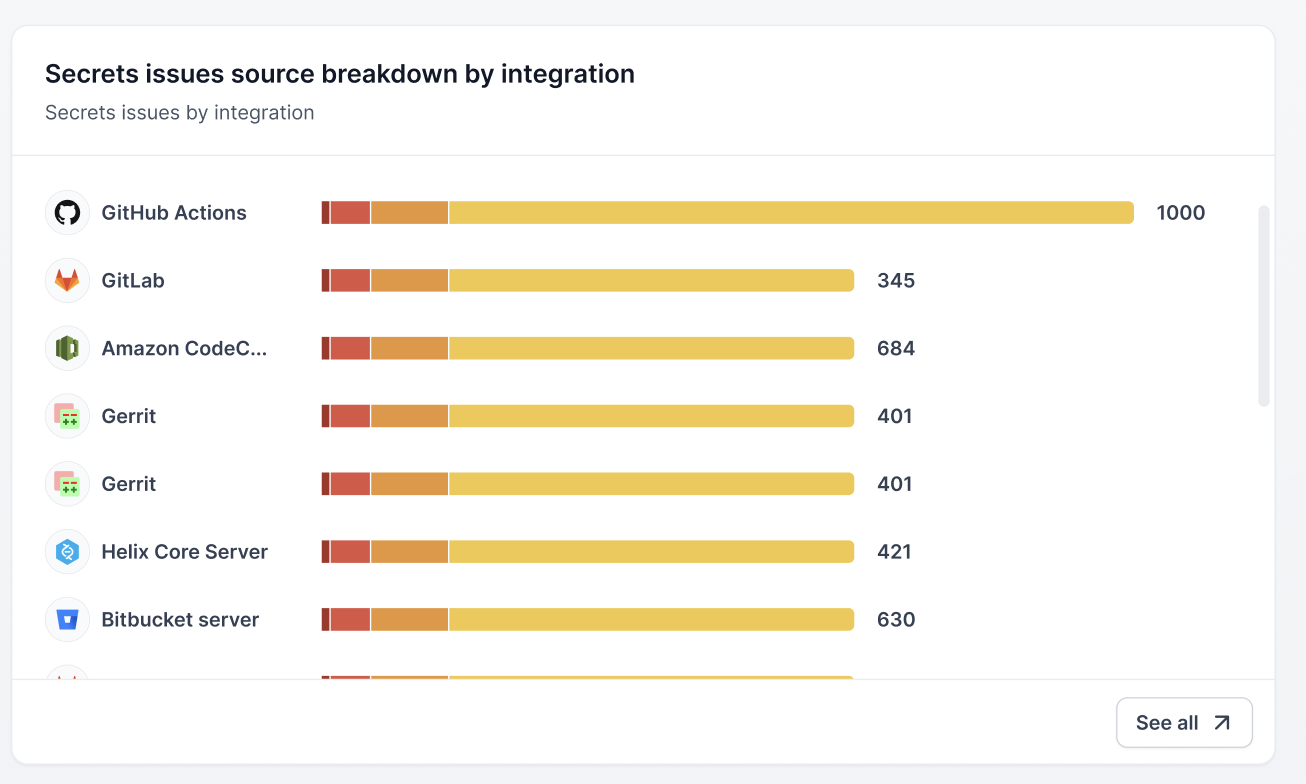Select the GitLab fox icon

66,280
